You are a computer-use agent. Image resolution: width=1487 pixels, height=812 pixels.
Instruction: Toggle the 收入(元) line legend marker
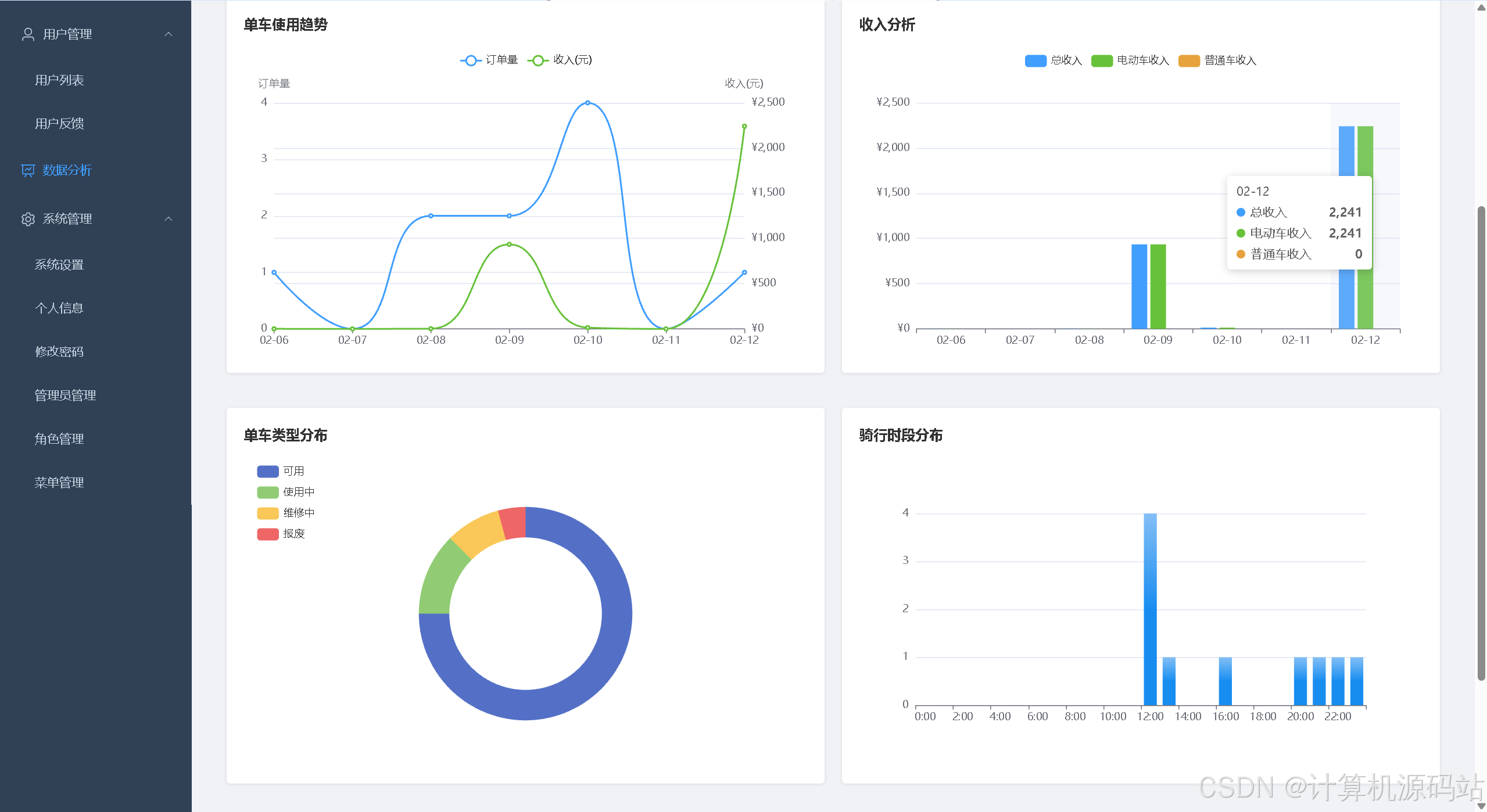[x=538, y=60]
